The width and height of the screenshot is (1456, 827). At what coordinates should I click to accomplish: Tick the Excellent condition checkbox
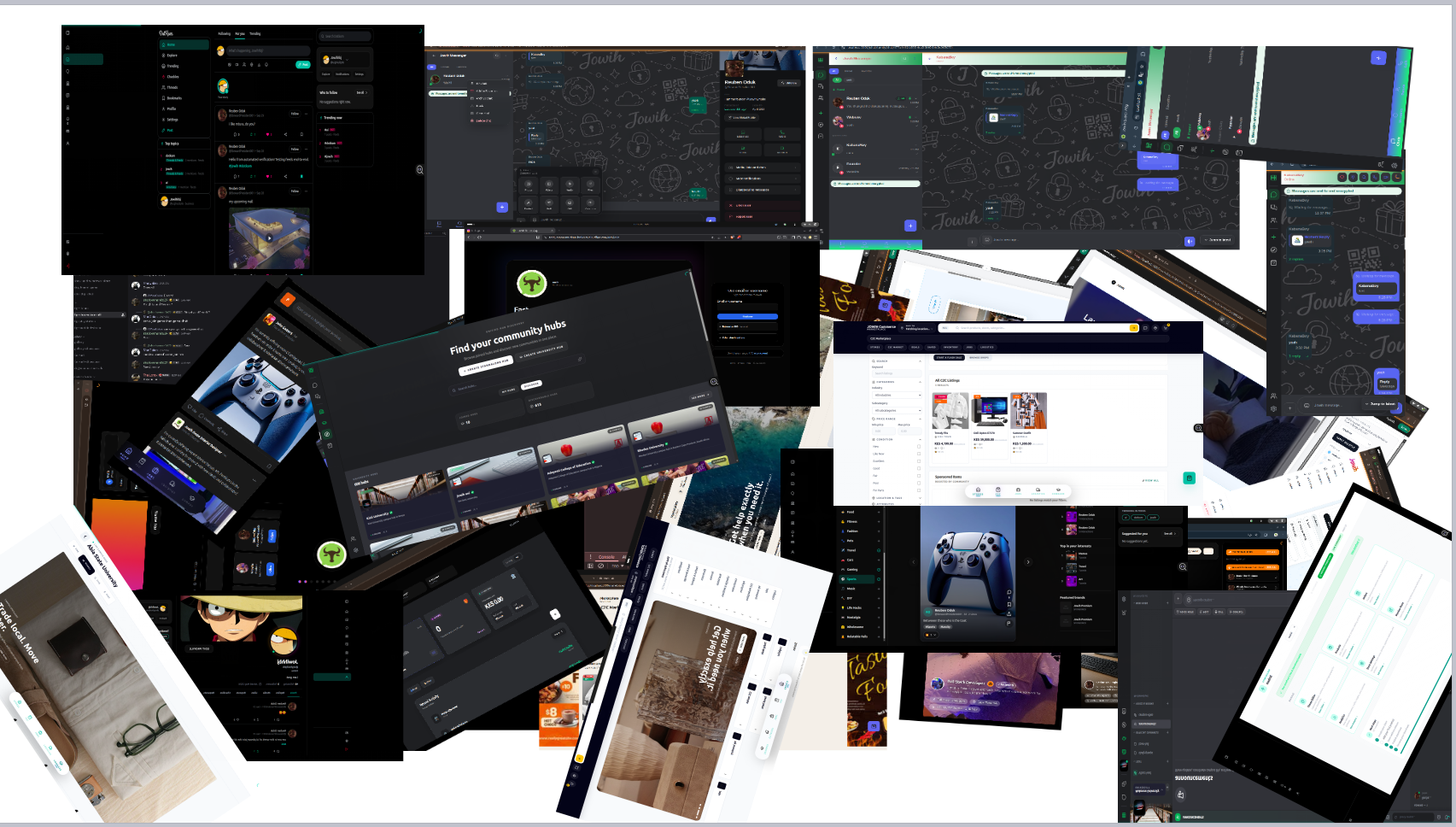click(x=919, y=461)
